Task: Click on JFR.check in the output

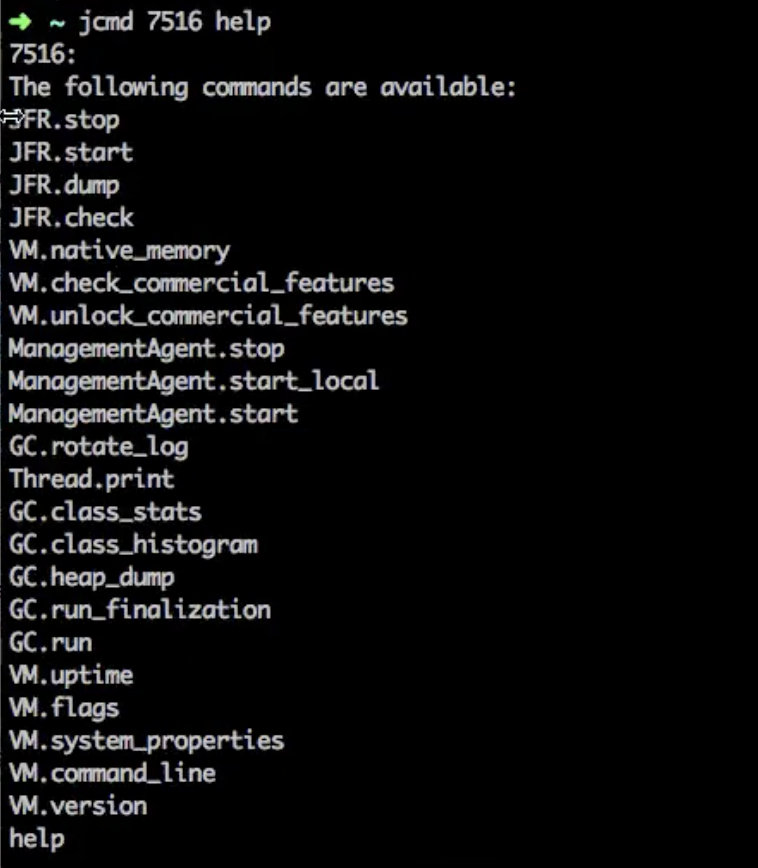Action: pos(71,218)
